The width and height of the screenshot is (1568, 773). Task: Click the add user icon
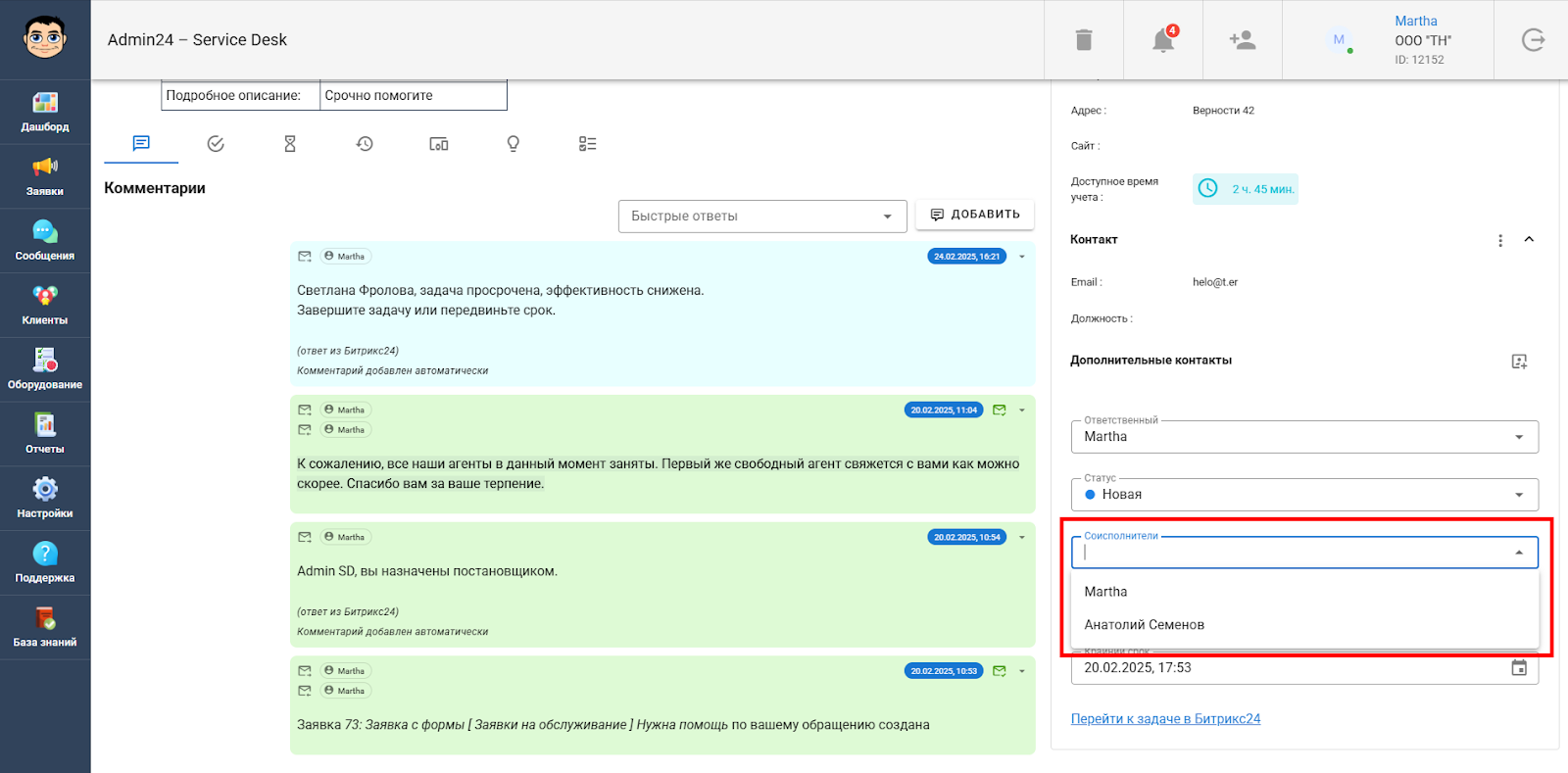(x=1242, y=40)
